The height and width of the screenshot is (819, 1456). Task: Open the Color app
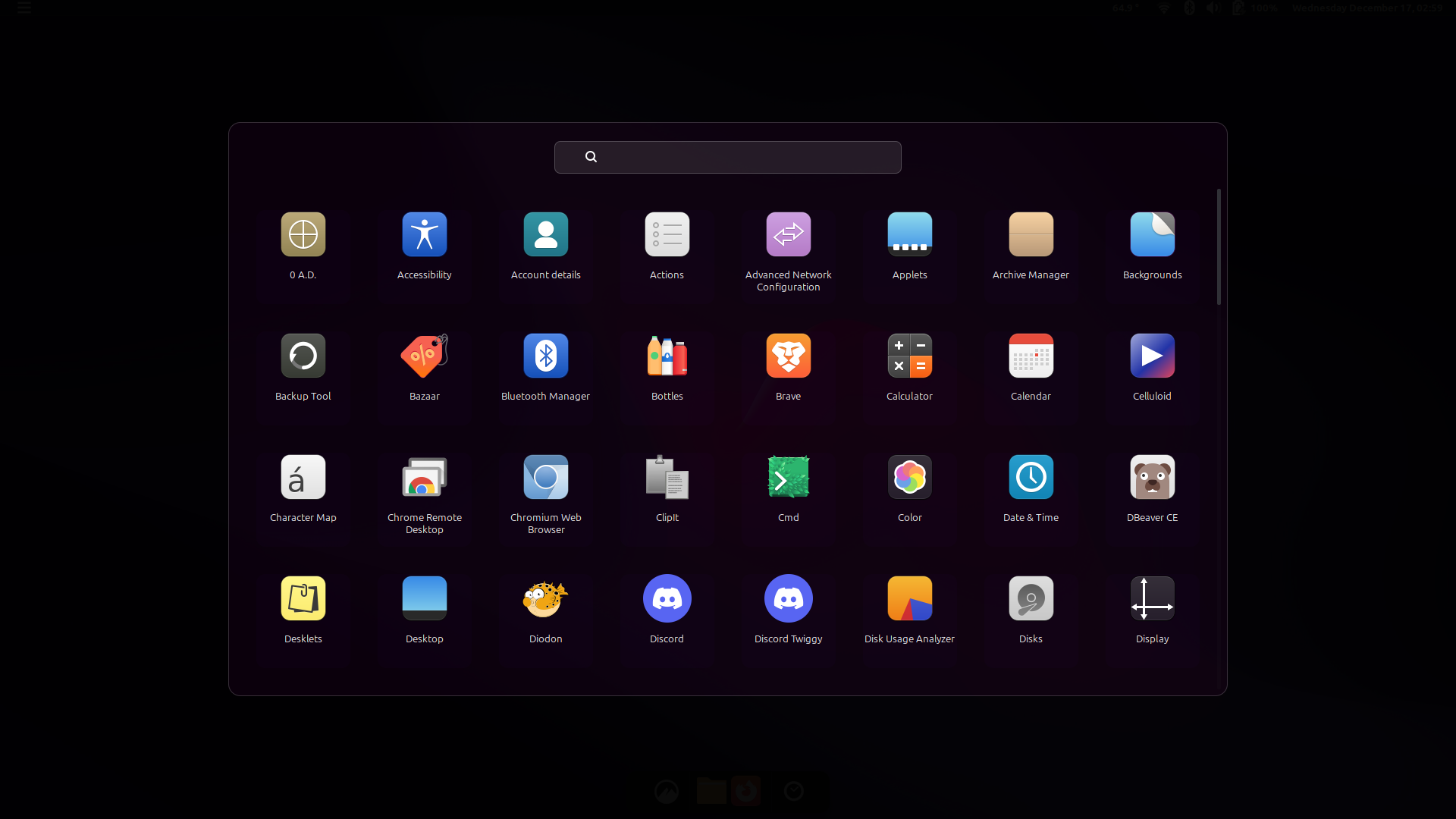click(909, 478)
